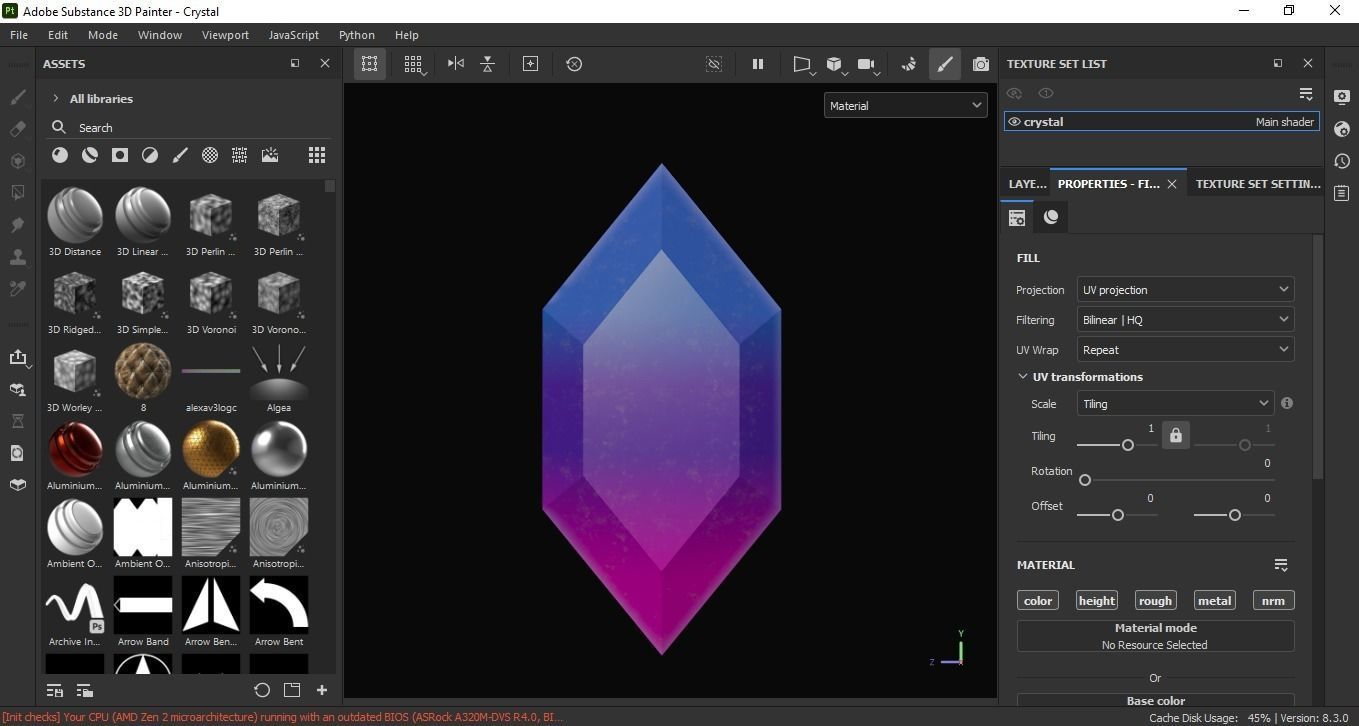The image size is (1359, 726).
Task: Filter assets by alphas checker icon
Action: click(210, 155)
